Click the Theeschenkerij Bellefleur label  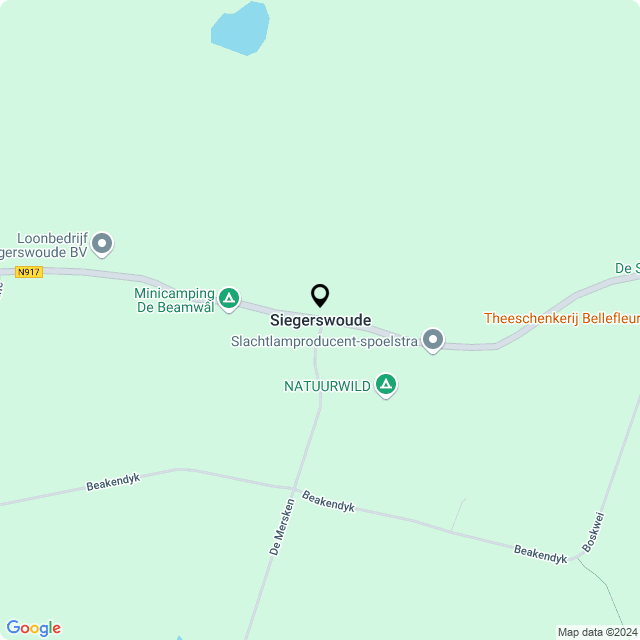point(562,318)
